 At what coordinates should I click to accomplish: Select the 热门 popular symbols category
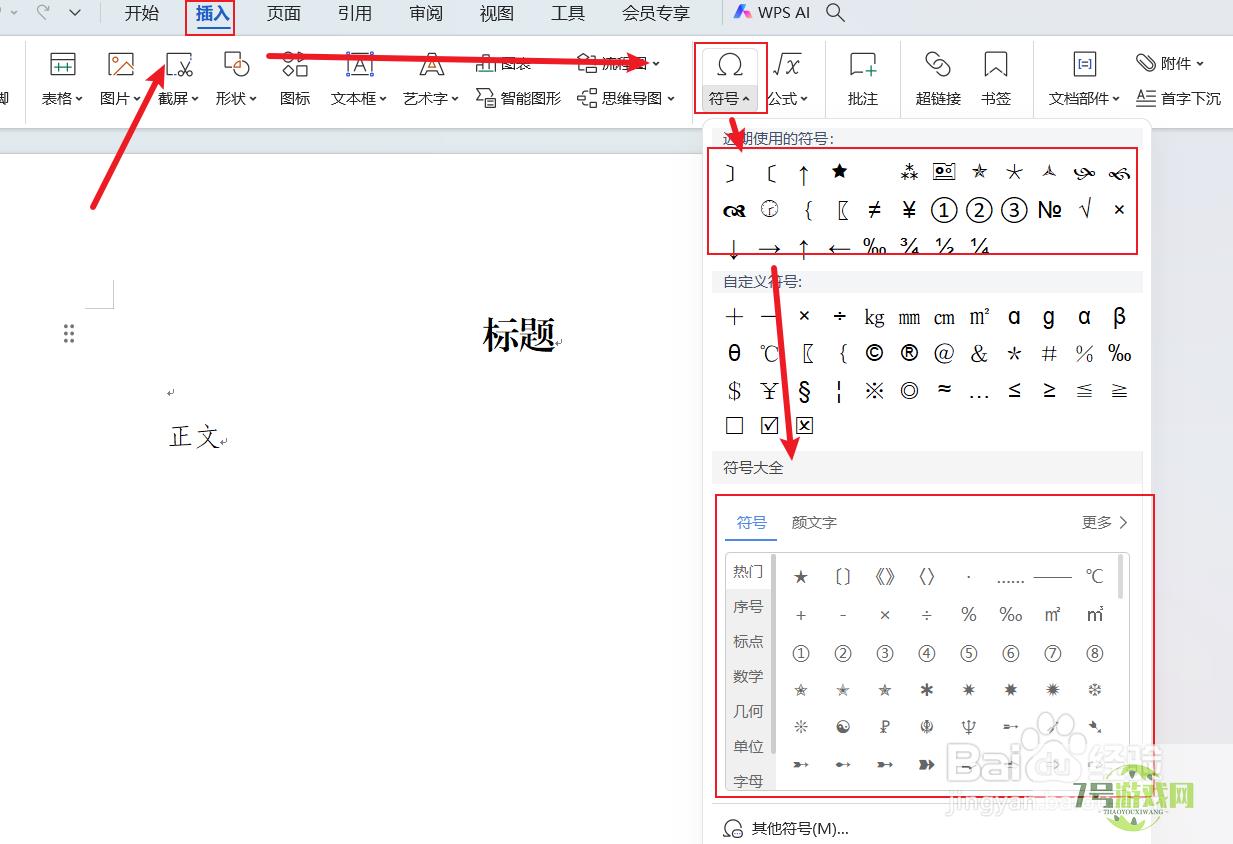click(748, 571)
